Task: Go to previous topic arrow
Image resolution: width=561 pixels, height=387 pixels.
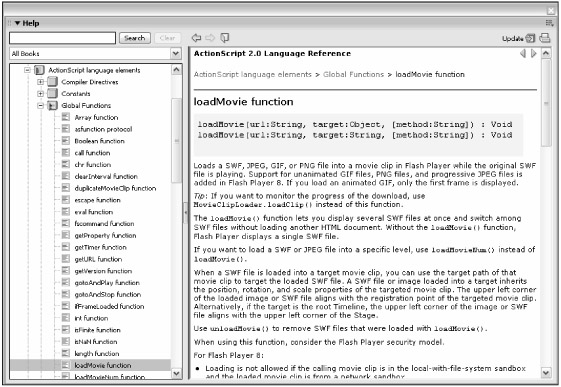Action: [523, 54]
